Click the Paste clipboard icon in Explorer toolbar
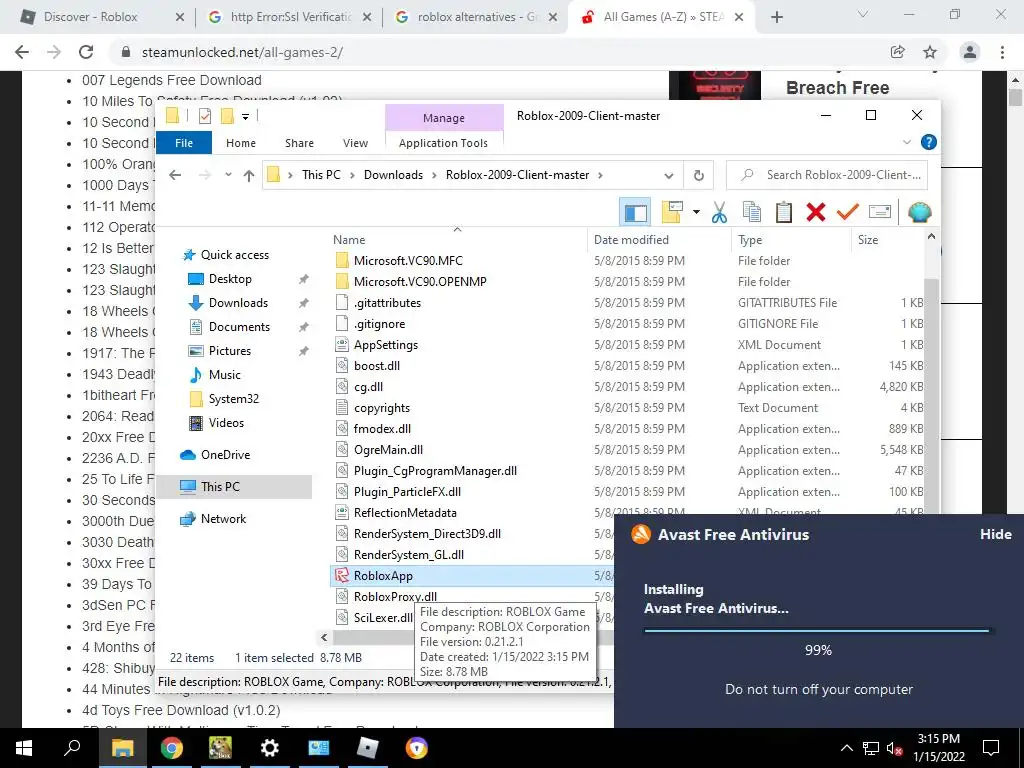 (x=784, y=212)
